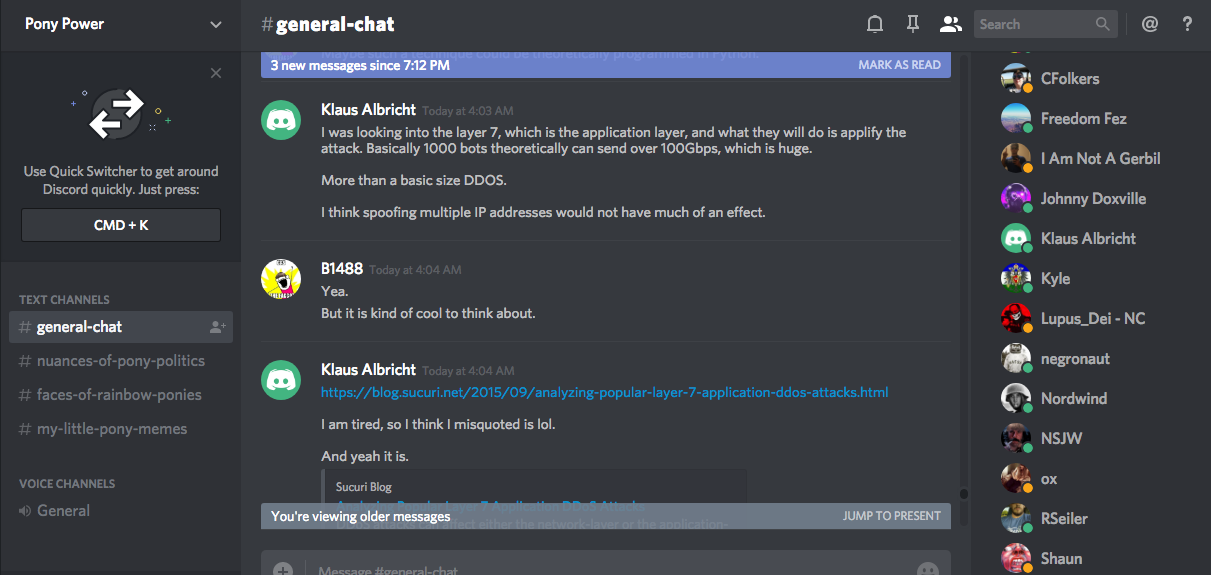Collapse the Text Channels category
The width and height of the screenshot is (1211, 575).
(x=64, y=299)
